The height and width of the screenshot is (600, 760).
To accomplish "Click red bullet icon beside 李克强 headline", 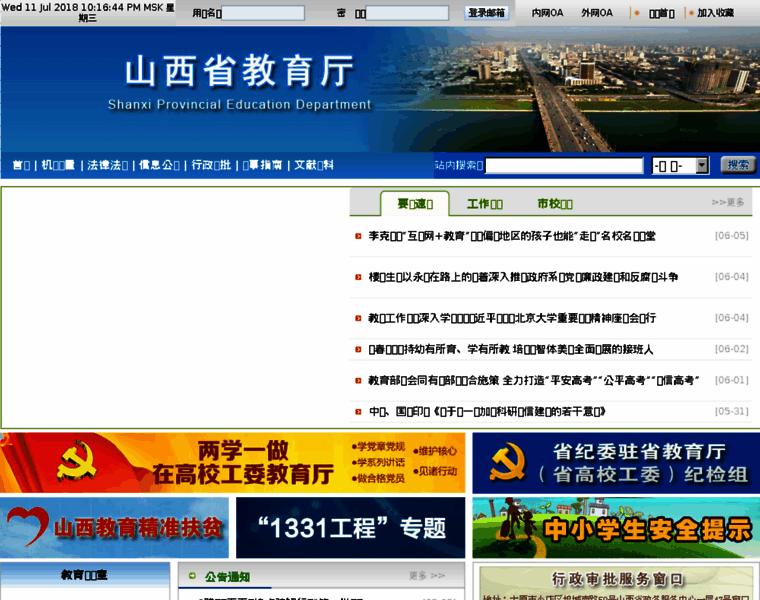I will coord(358,237).
